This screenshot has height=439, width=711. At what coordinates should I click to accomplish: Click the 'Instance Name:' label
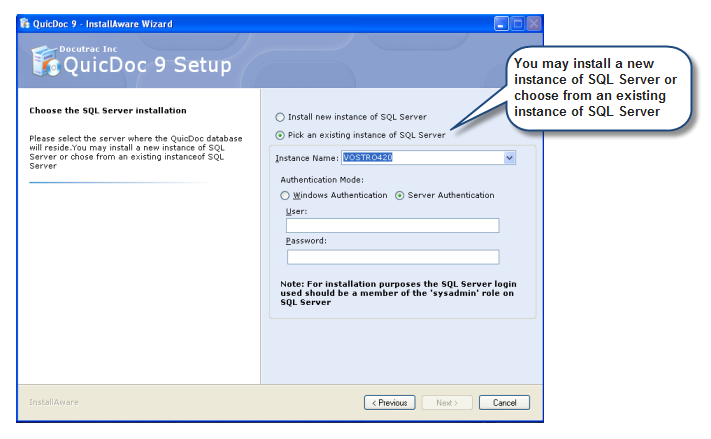click(307, 158)
